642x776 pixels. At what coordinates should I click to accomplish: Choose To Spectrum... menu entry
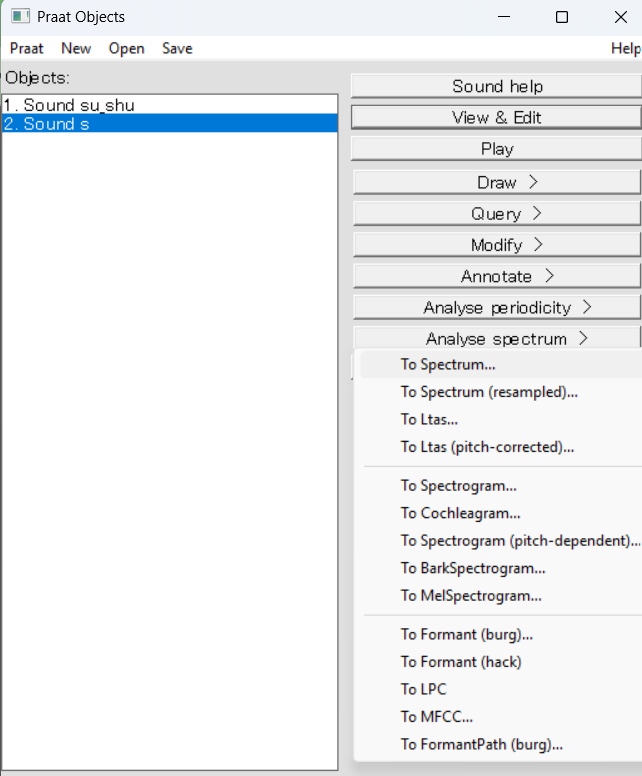pyautogui.click(x=501, y=365)
